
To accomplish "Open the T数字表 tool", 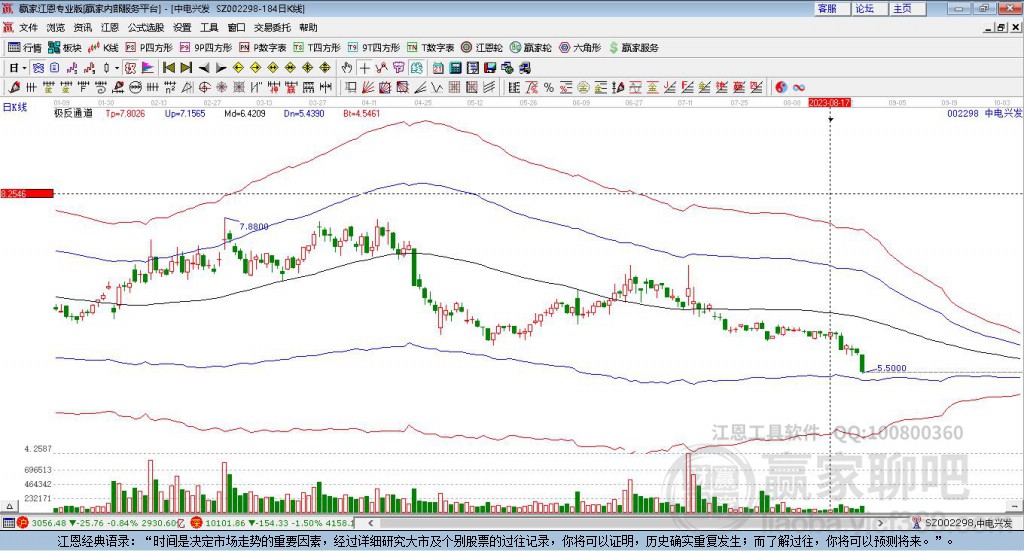I will pyautogui.click(x=430, y=48).
